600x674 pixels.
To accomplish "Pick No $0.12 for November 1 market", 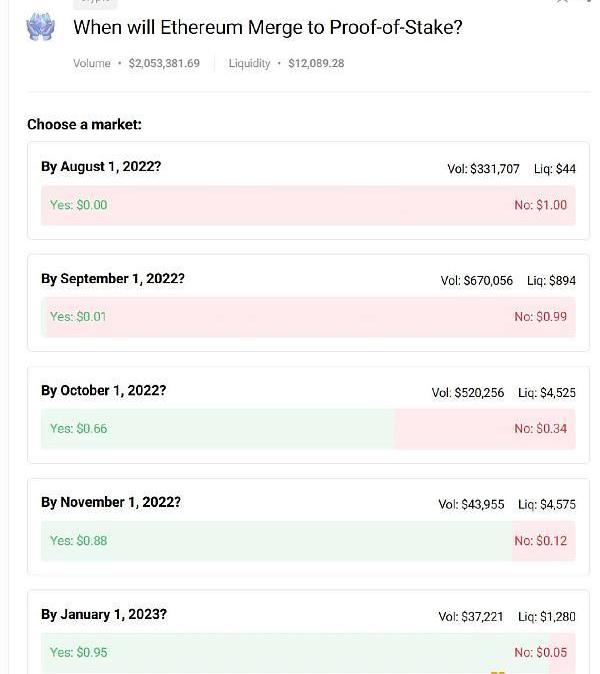I will 540,541.
